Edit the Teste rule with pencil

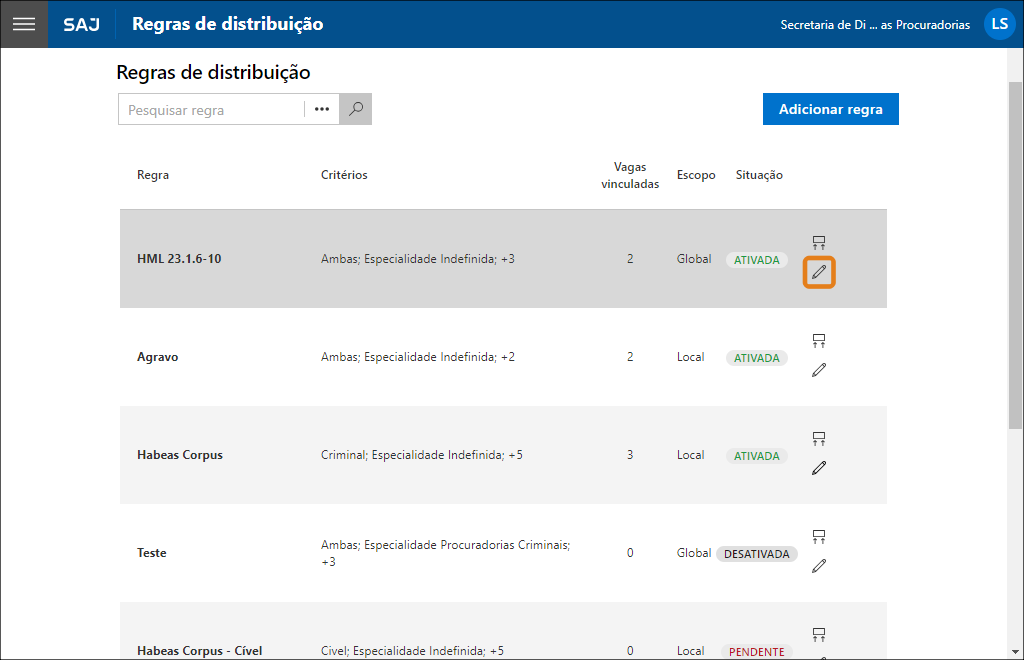click(x=819, y=566)
